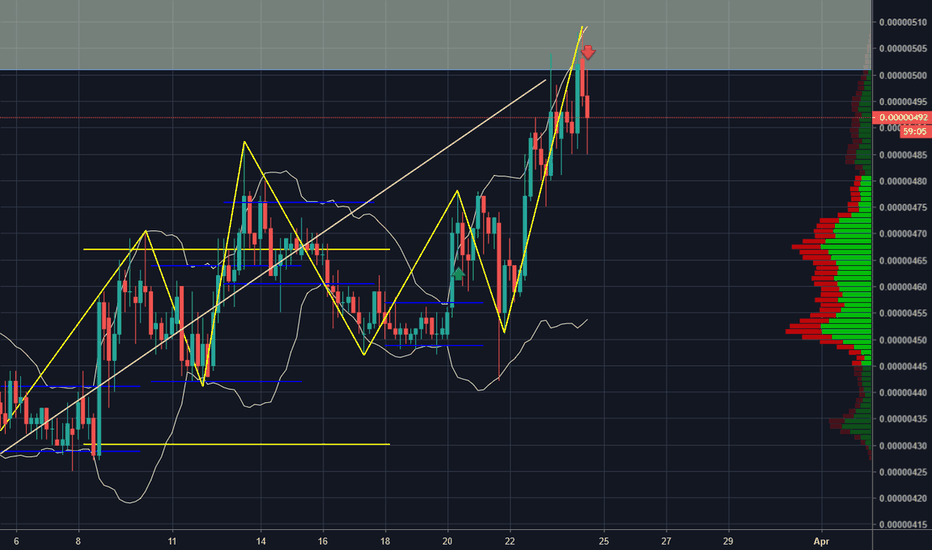Click date axis label 22
This screenshot has width=932, height=550.
click(x=510, y=541)
